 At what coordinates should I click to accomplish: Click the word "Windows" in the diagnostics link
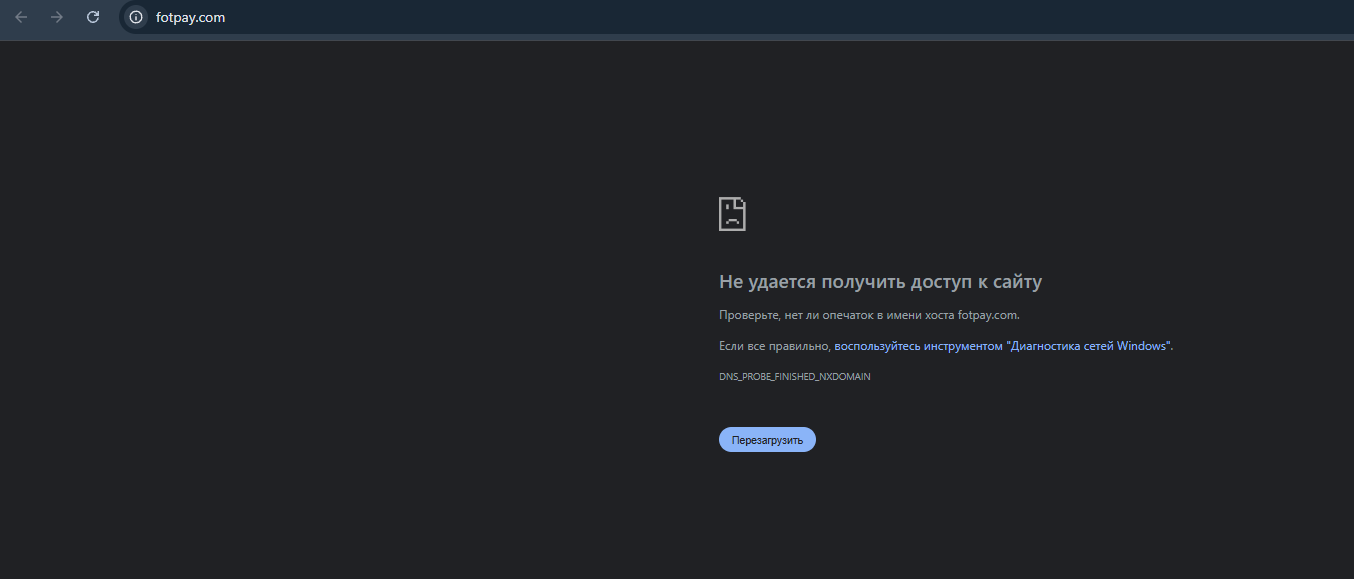pos(1142,346)
